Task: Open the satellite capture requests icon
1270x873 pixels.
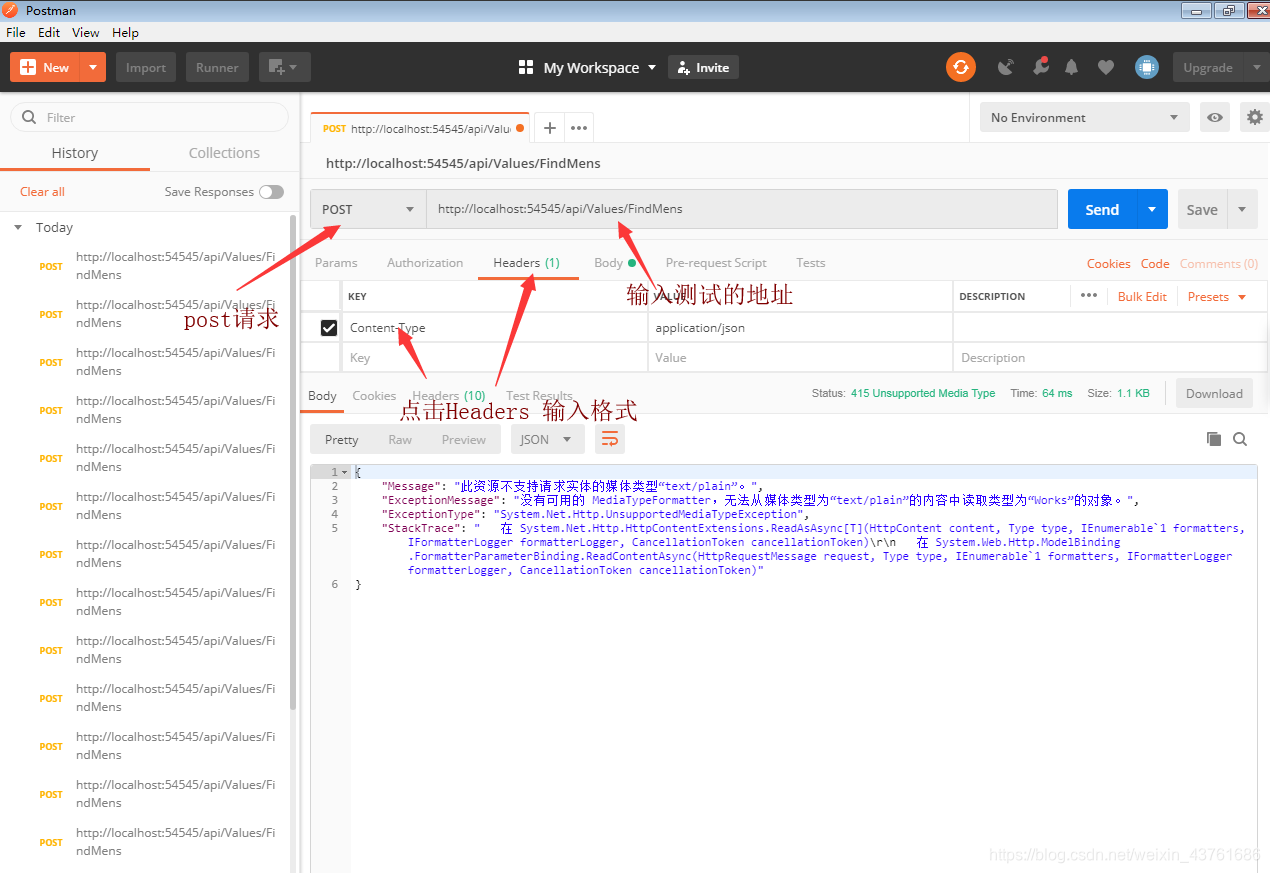Action: pos(1006,67)
